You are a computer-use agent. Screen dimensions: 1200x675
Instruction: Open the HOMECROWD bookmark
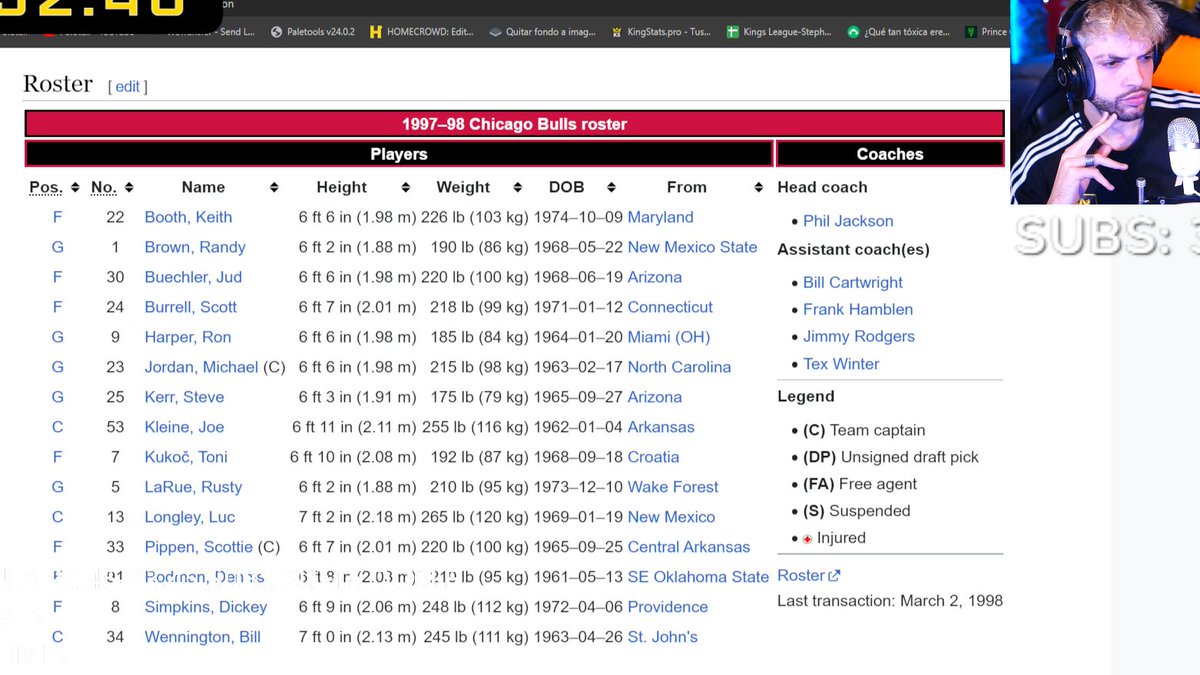(421, 32)
